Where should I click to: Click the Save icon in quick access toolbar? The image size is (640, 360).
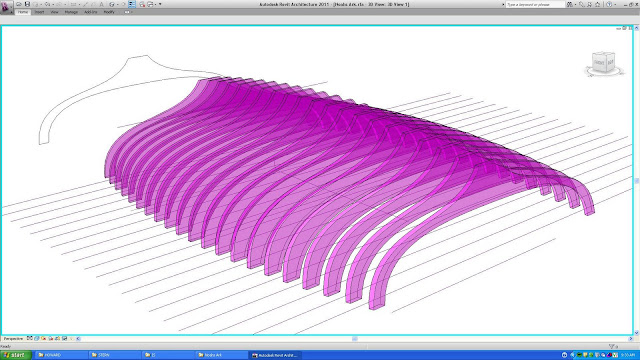click(x=27, y=4)
